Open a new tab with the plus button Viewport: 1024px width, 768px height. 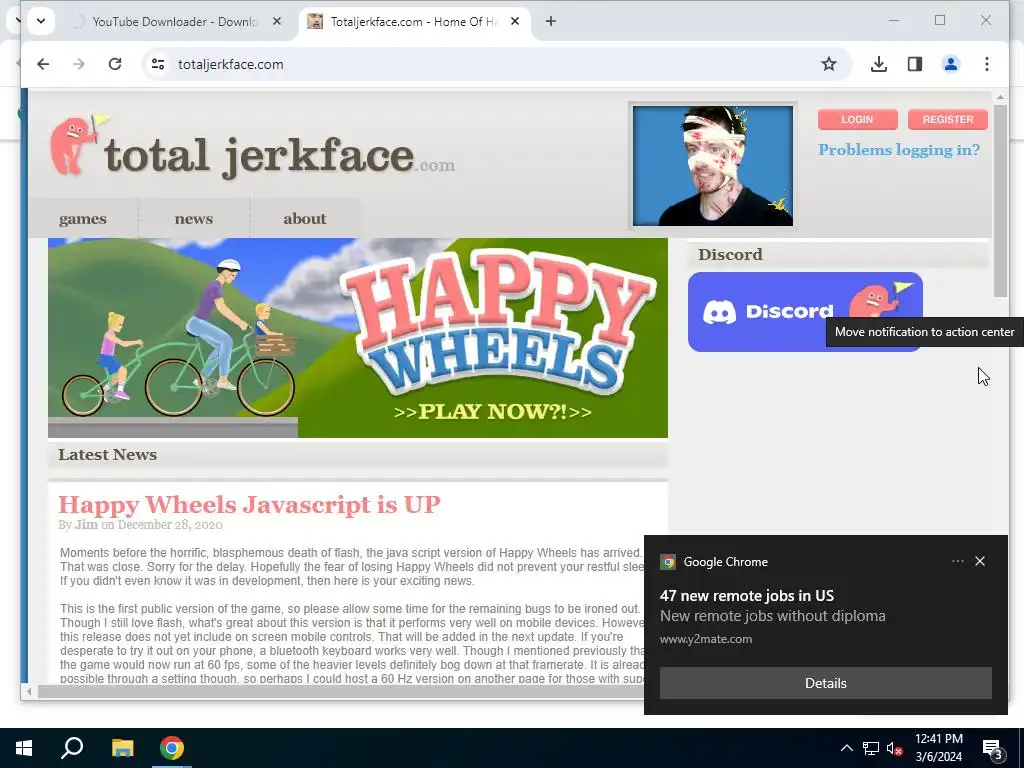point(551,22)
